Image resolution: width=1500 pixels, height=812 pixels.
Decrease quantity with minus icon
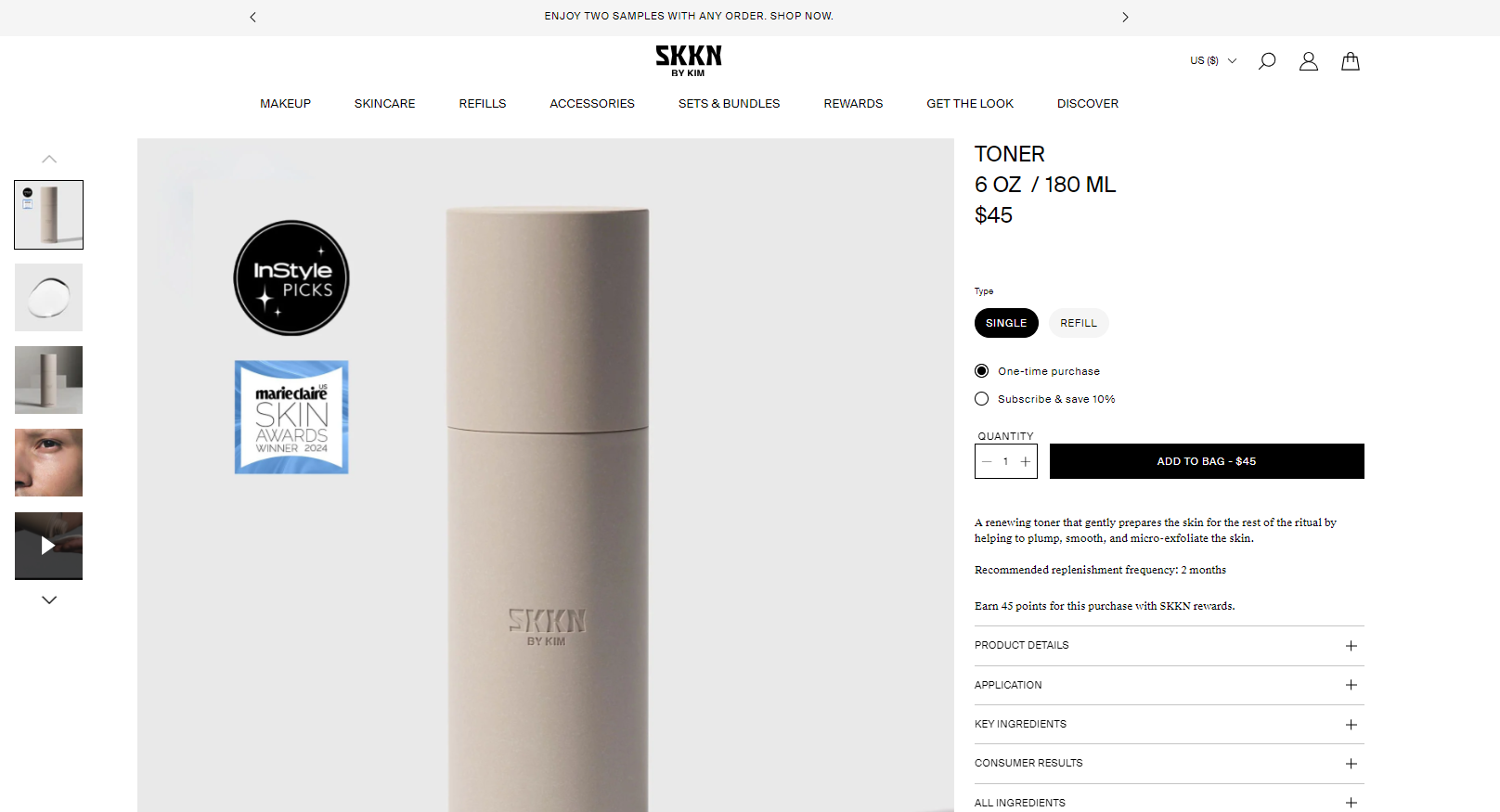point(987,461)
